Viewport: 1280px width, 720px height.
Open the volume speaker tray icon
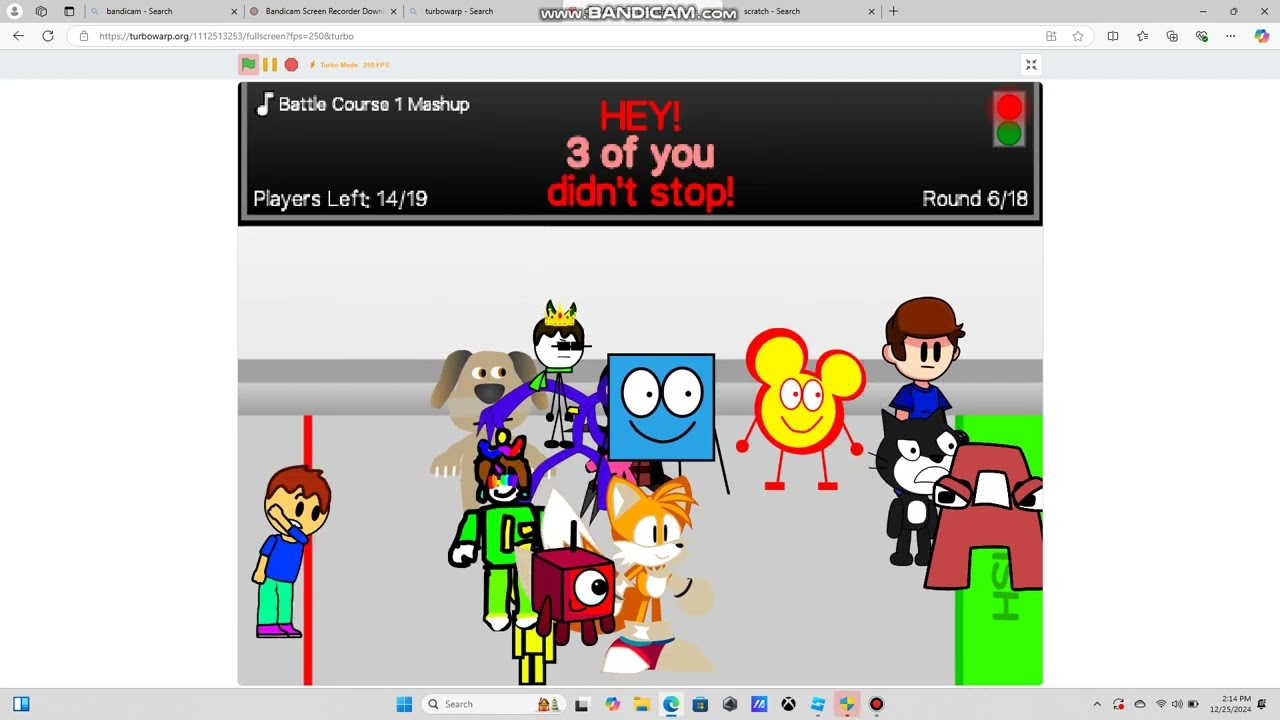[x=1177, y=704]
